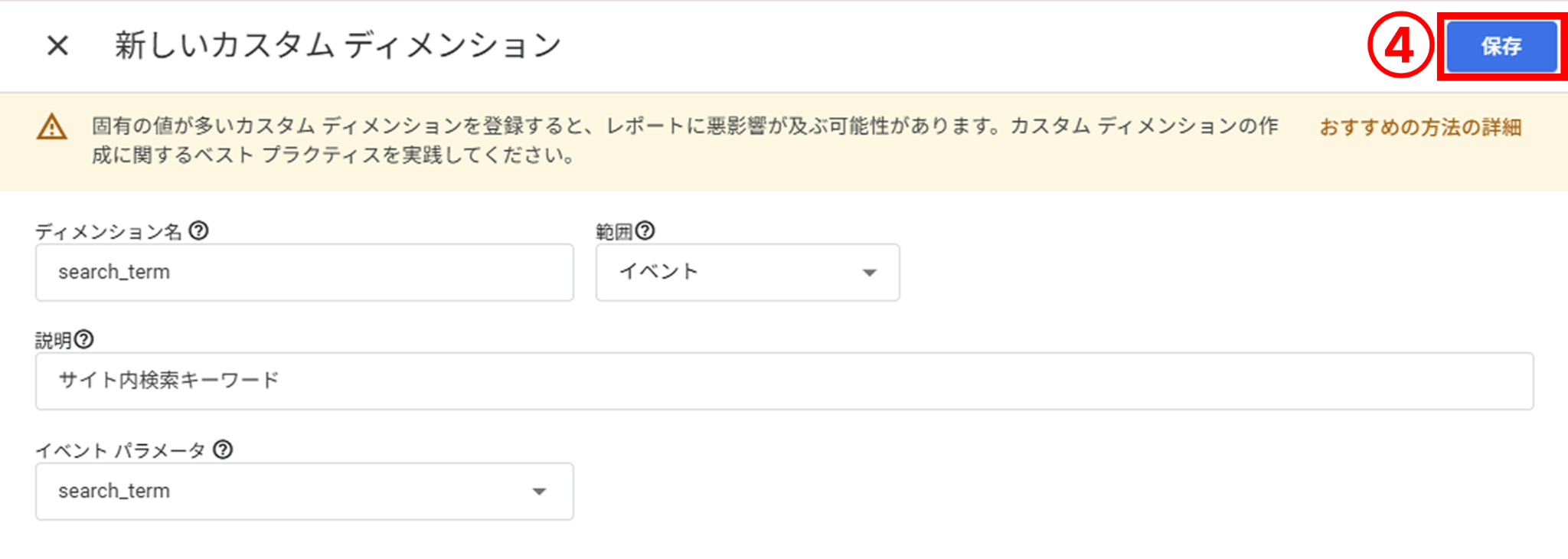Click help icon next to 範囲

click(645, 230)
